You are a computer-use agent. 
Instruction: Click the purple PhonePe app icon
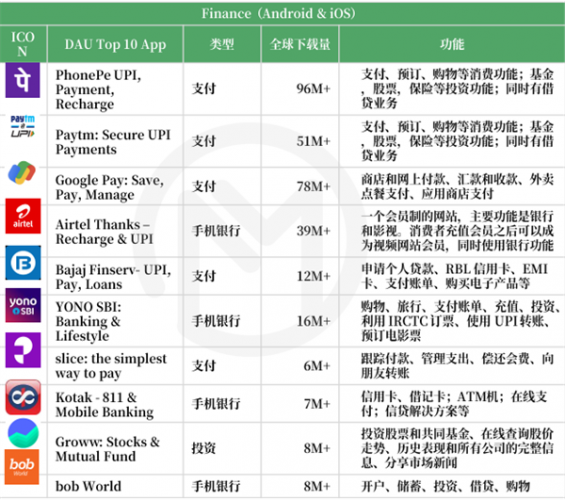(x=23, y=80)
